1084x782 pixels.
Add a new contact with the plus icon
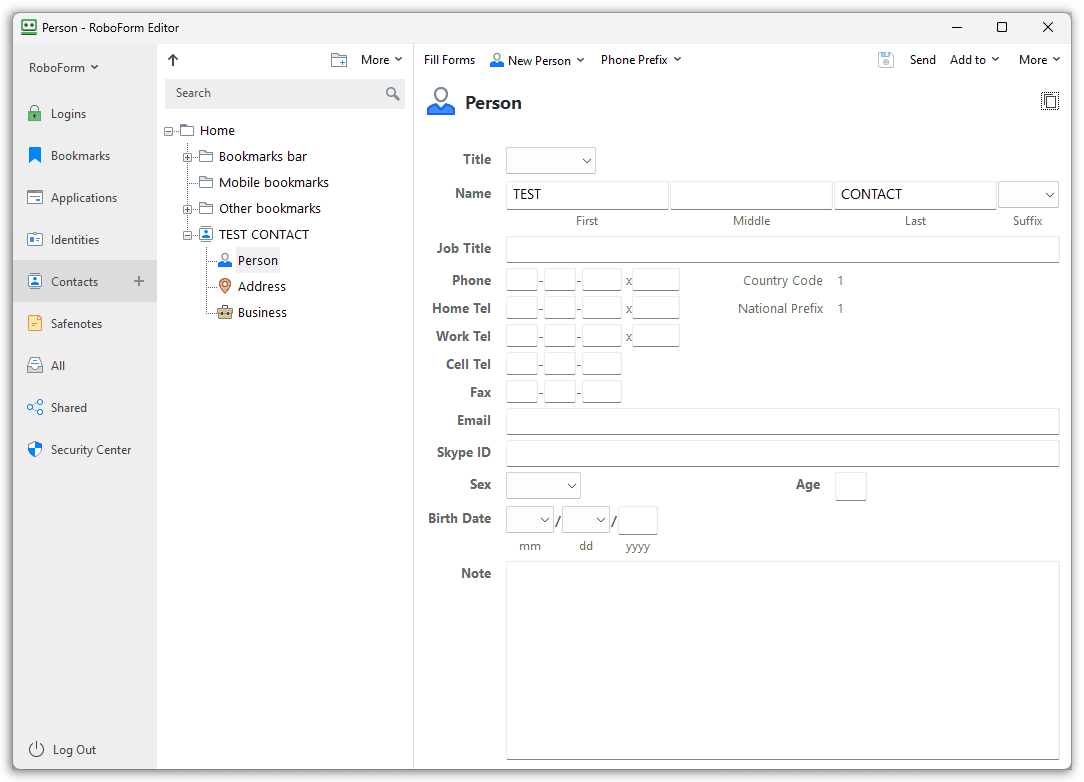pyautogui.click(x=139, y=281)
